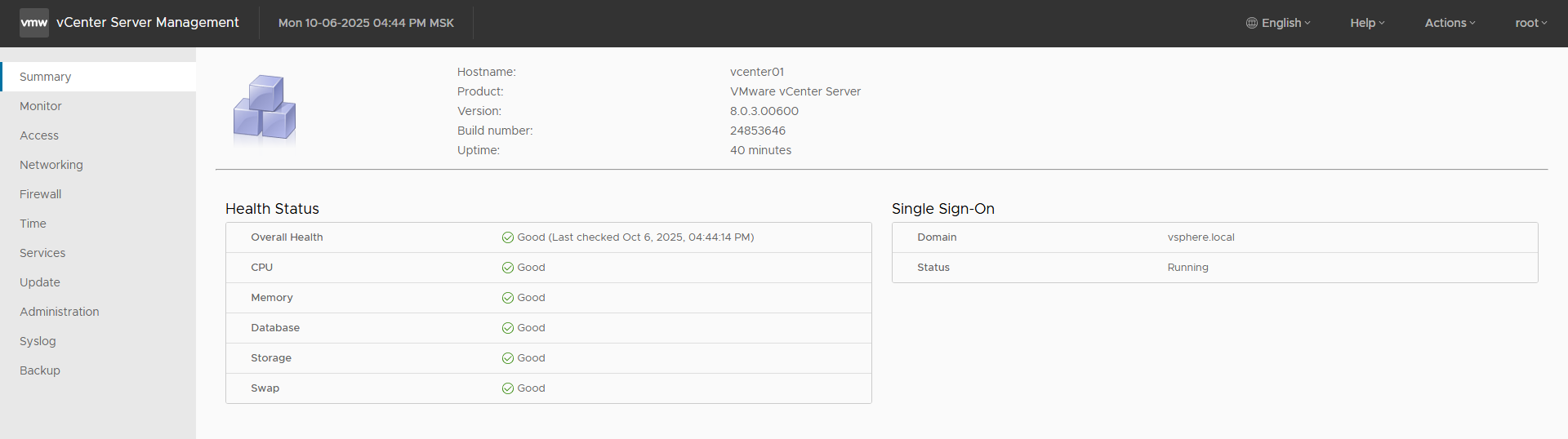
Task: Click the vCenter Server Management title
Action: pos(148,23)
